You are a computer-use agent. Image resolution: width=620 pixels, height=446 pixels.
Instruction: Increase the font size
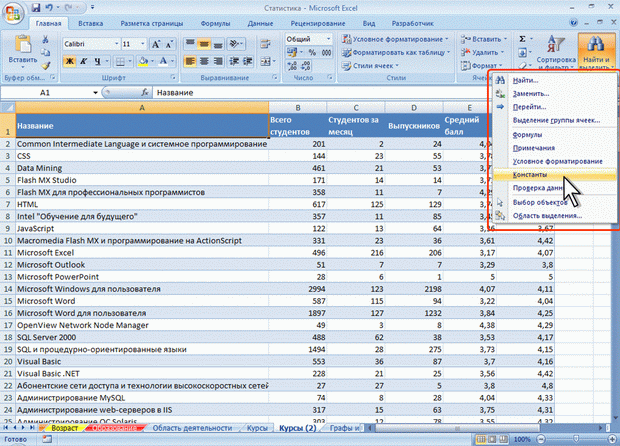click(156, 44)
